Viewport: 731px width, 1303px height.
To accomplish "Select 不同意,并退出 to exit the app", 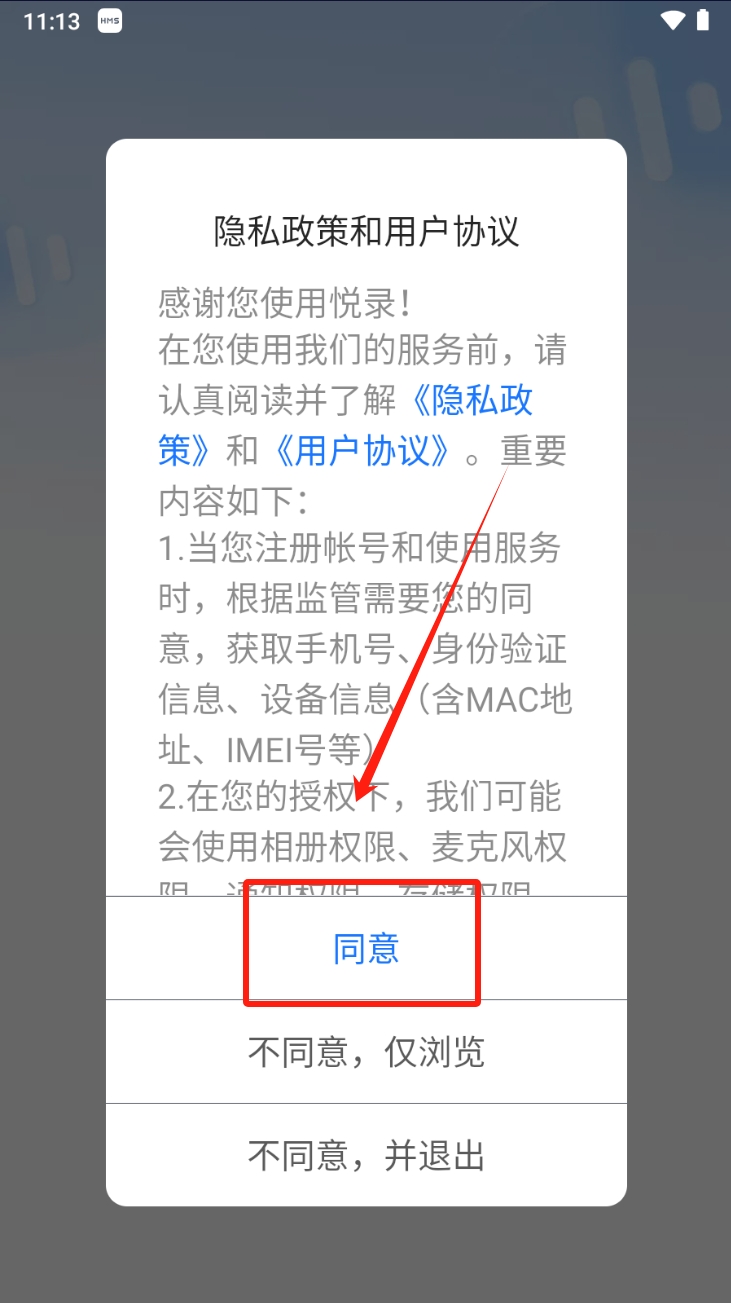I will pyautogui.click(x=366, y=1155).
